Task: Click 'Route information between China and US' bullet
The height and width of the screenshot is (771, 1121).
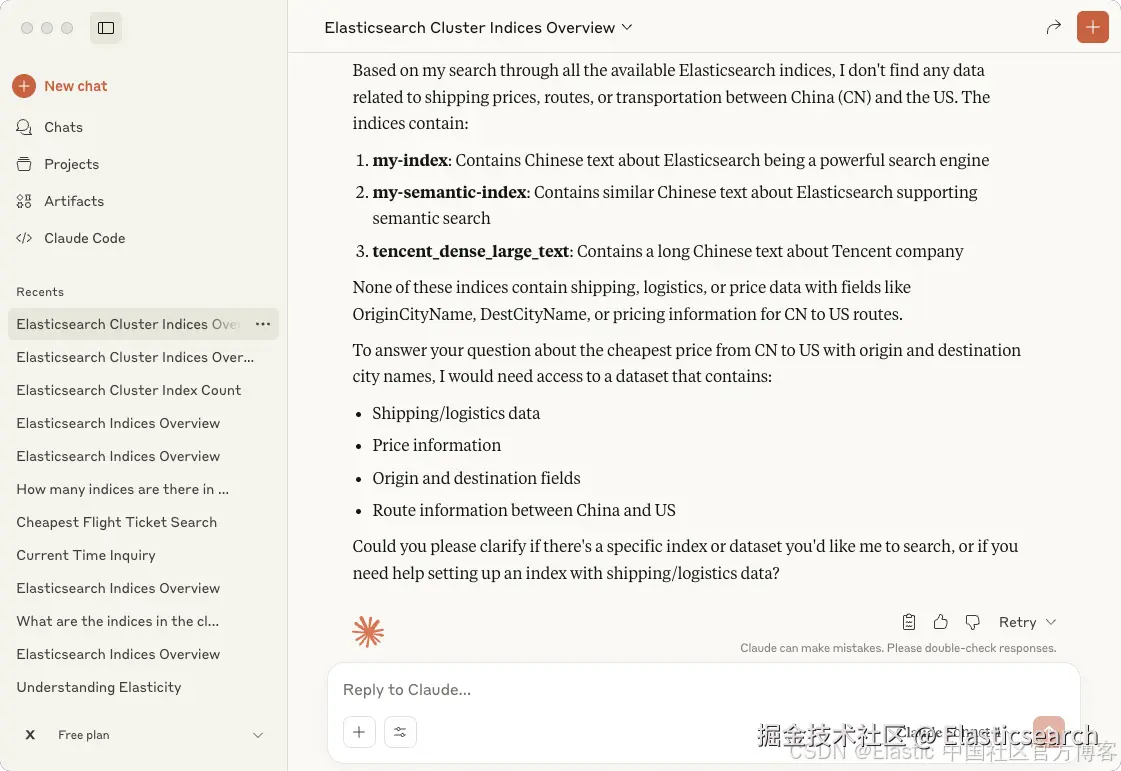Action: [x=524, y=511]
